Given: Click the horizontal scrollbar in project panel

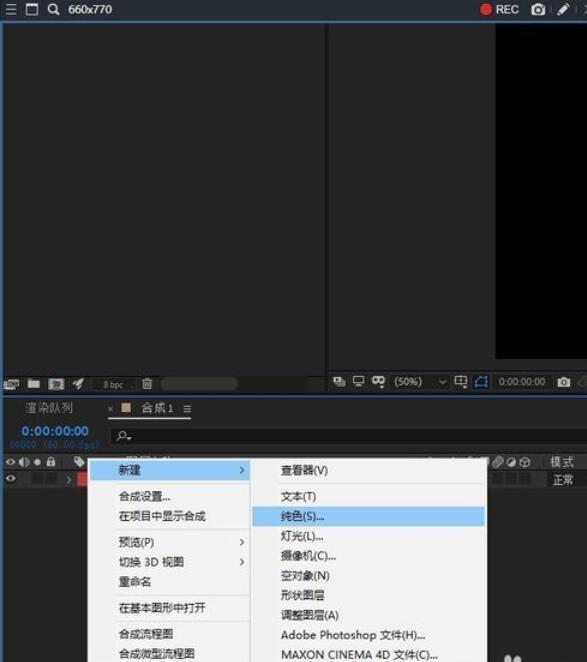Looking at the screenshot, I should click(199, 384).
